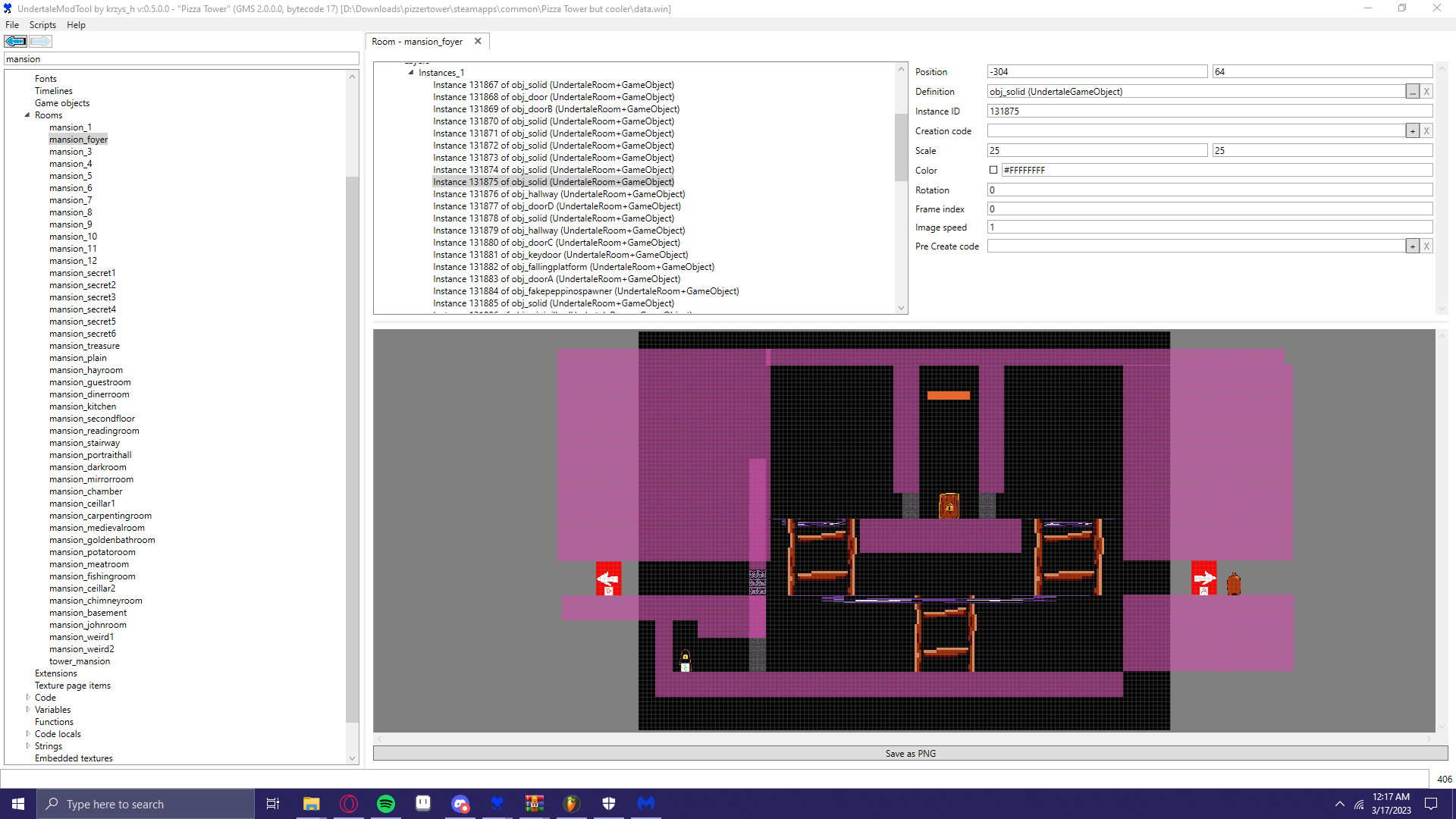
Task: Open the File menu
Action: point(11,24)
